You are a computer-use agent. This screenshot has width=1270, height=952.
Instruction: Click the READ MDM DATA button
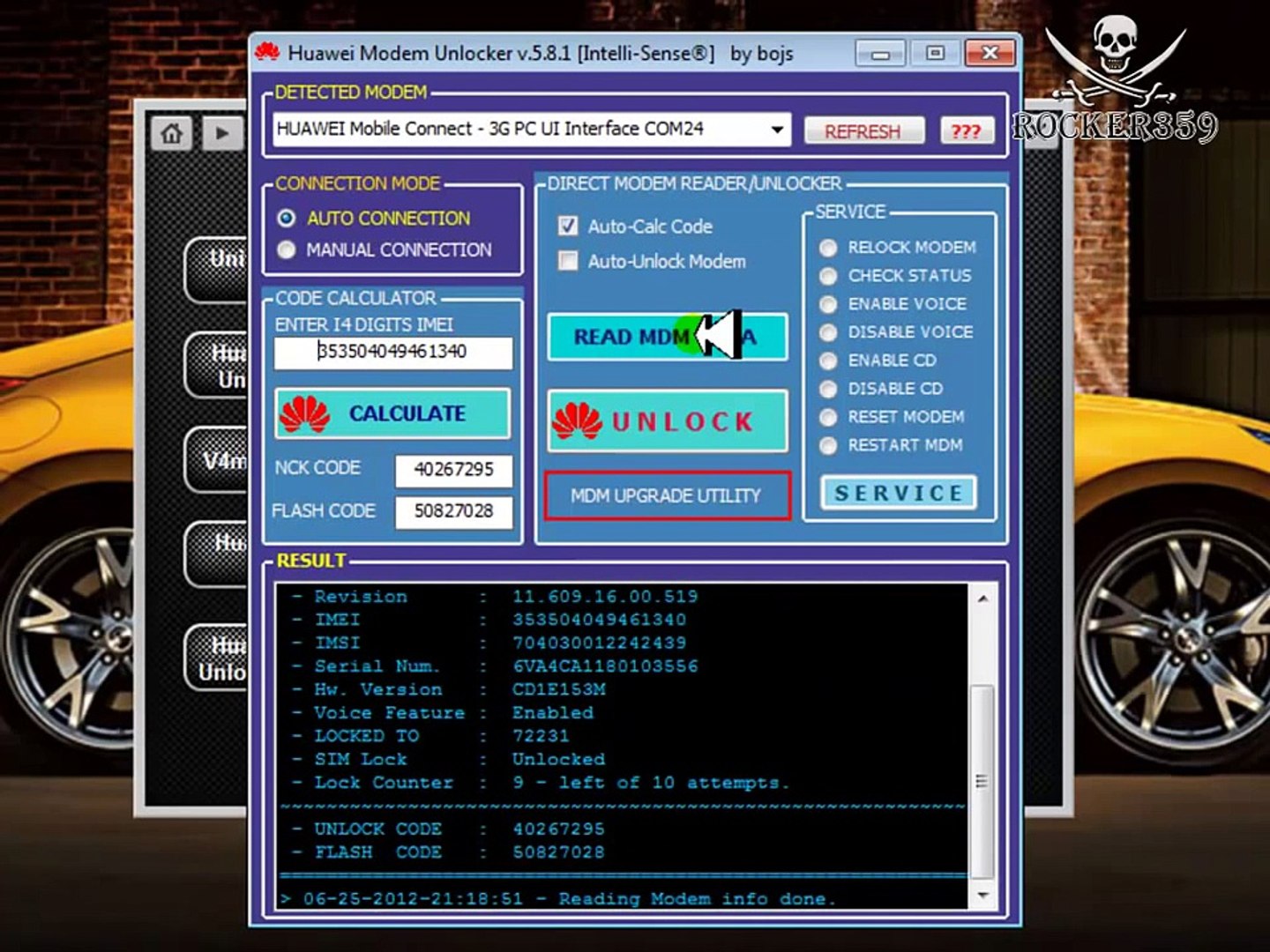coord(667,337)
